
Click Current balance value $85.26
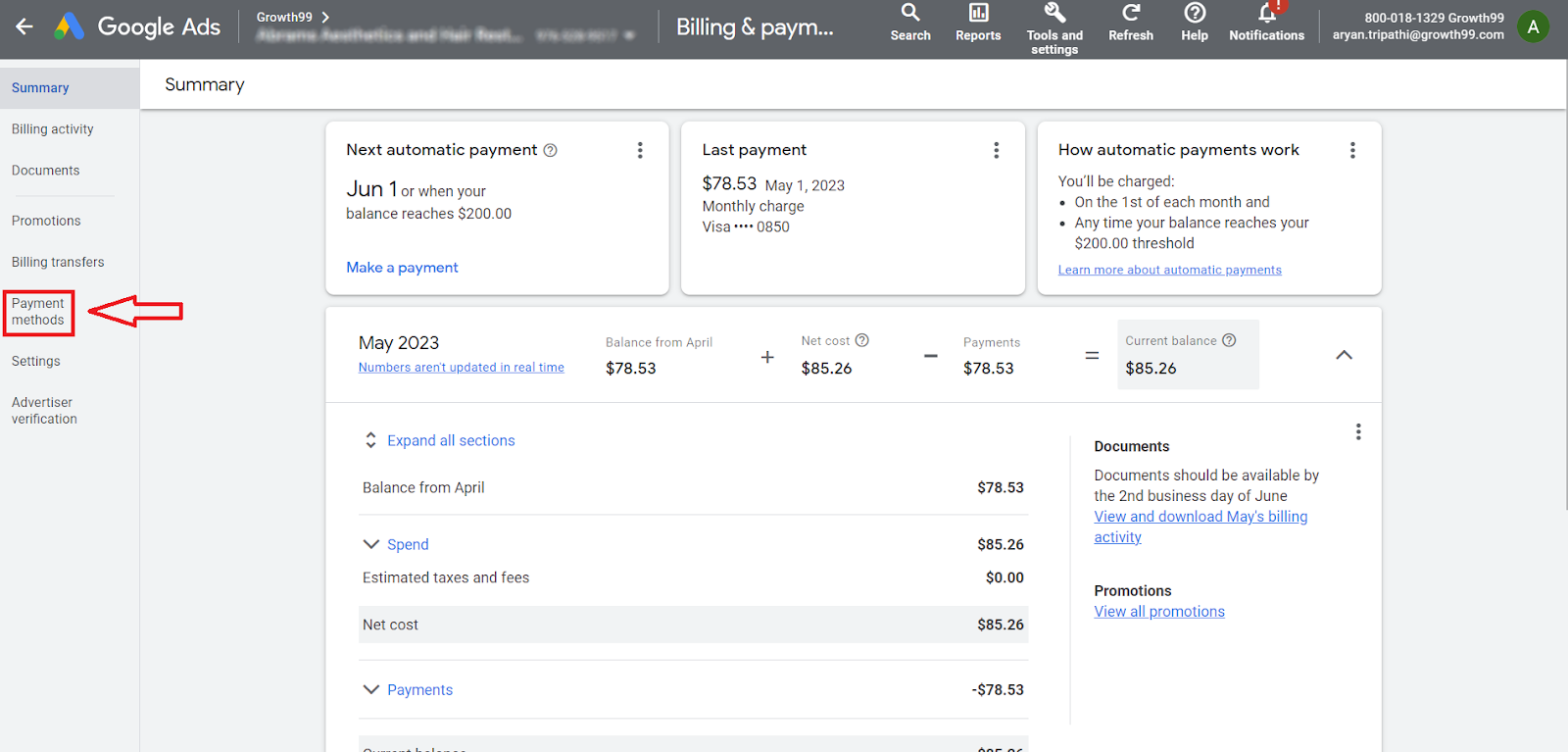coord(1151,369)
